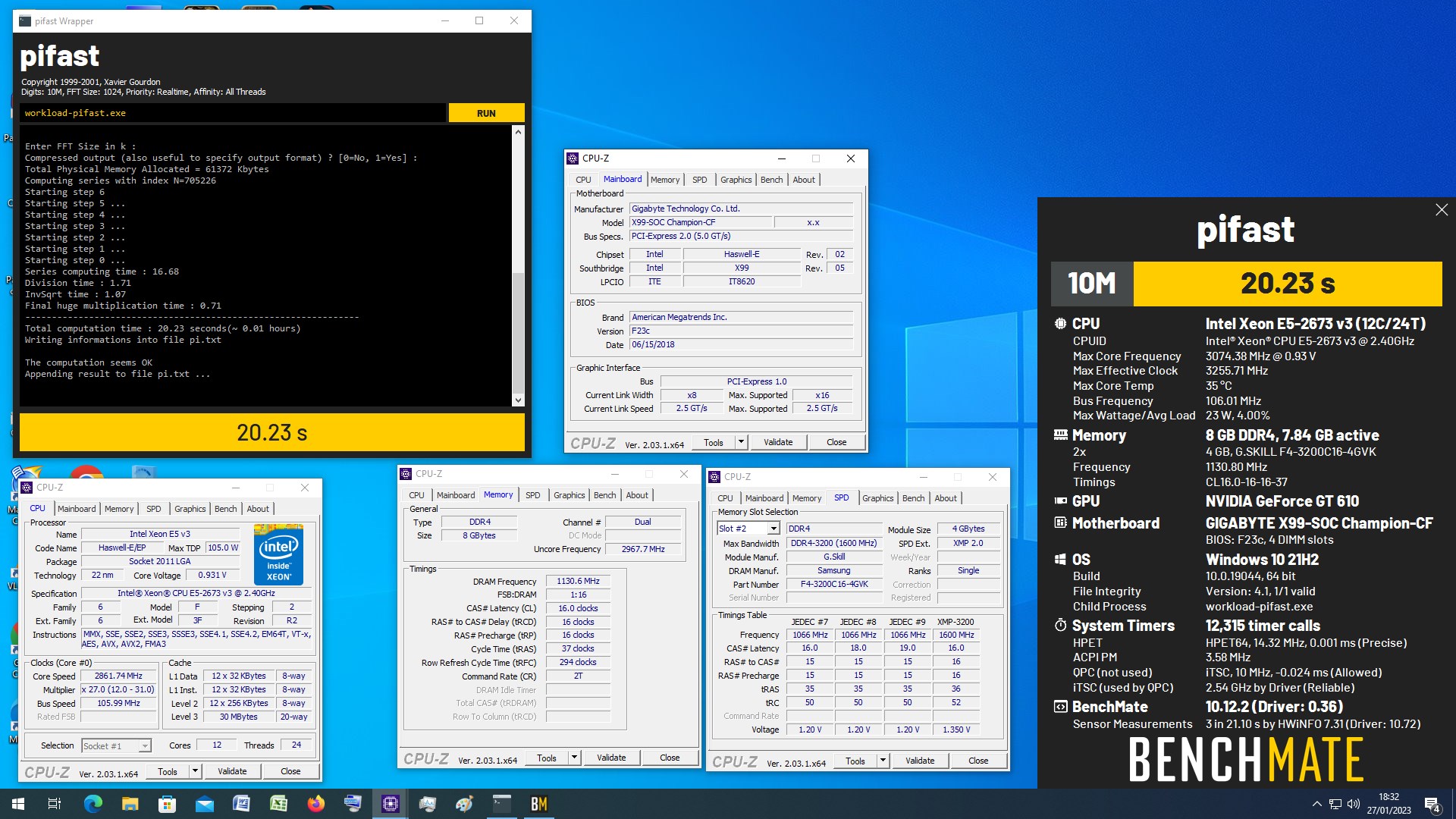
Task: Click the taskbar clock showing 18:32
Action: [x=1389, y=804]
